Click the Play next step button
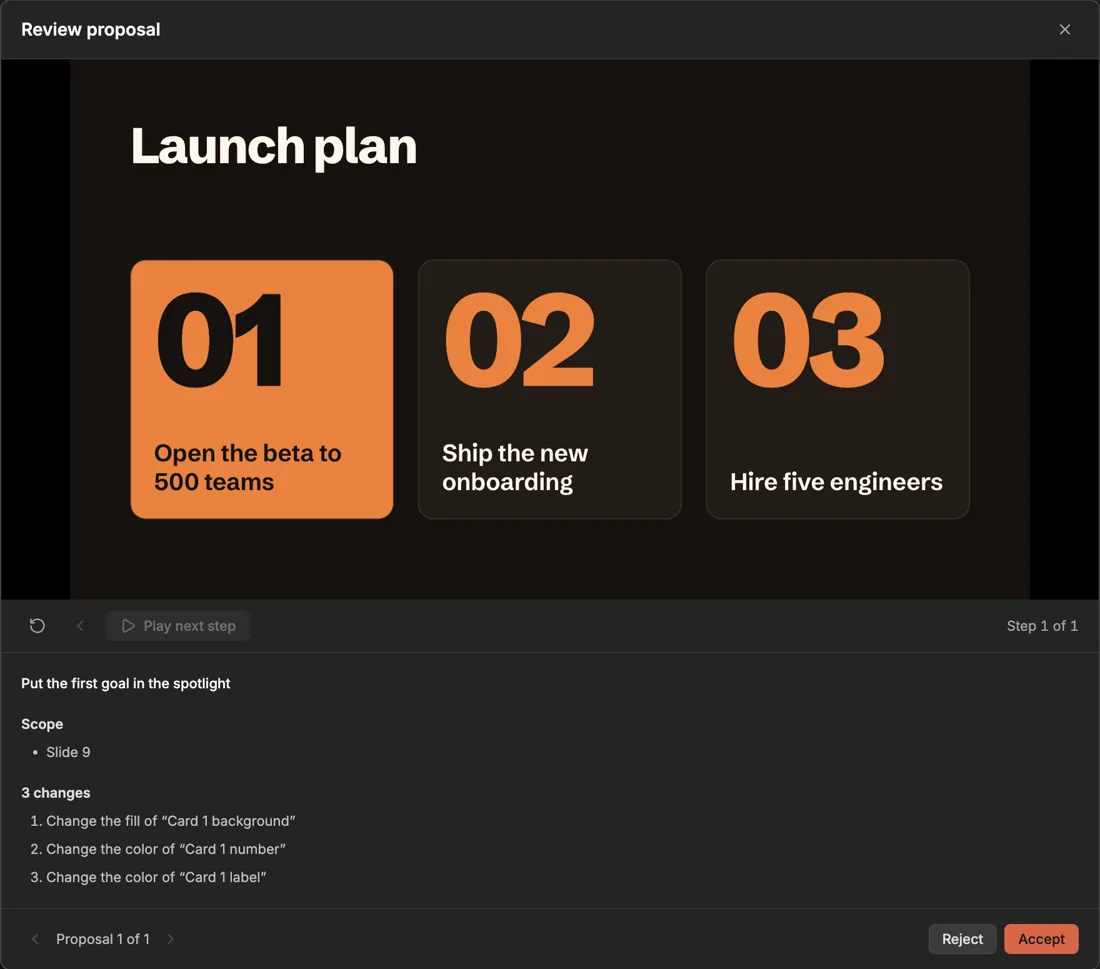The image size is (1100, 969). click(178, 625)
